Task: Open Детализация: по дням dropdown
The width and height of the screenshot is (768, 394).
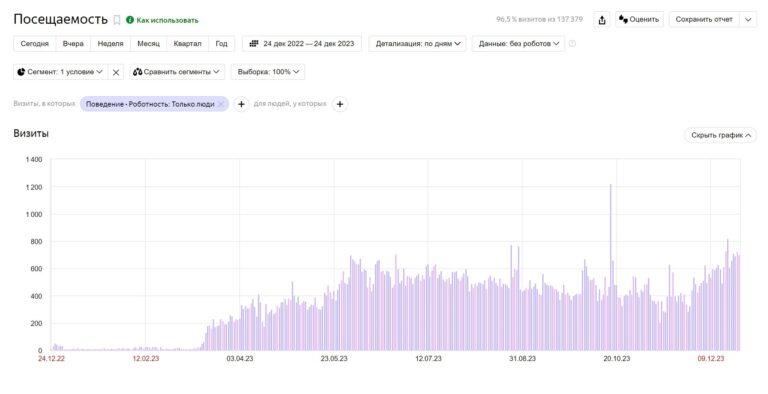Action: (418, 44)
